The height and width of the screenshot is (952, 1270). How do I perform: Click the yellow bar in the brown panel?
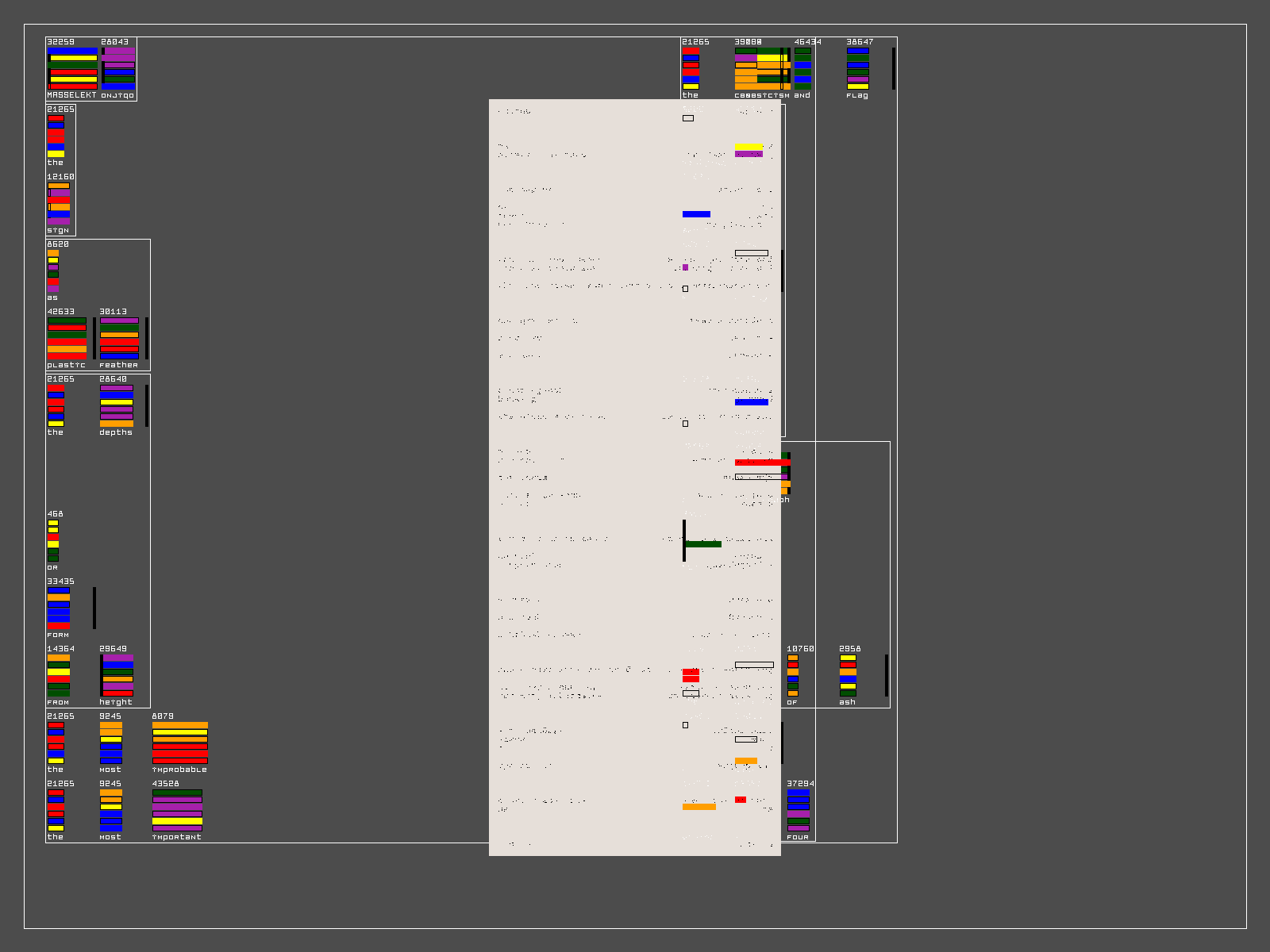pos(749,147)
